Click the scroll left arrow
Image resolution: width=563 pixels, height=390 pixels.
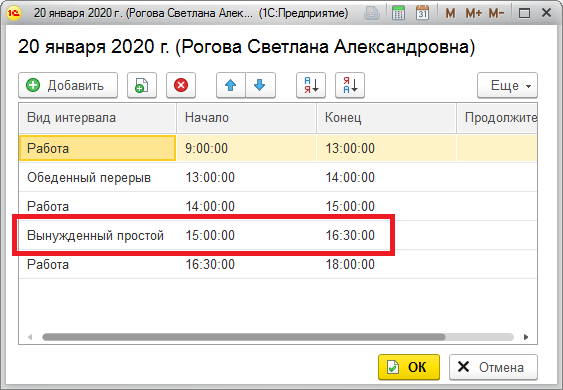pos(30,337)
